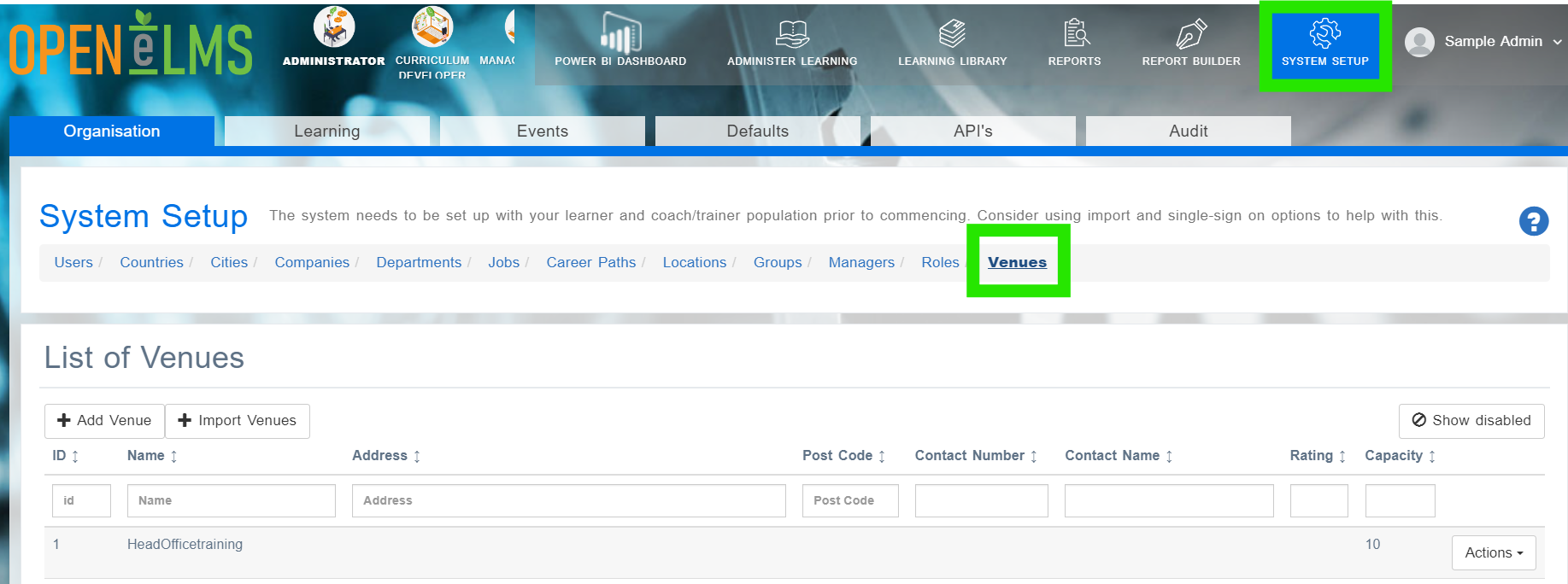
Task: Sort venues by Contact Number arrows
Action: pos(1034,456)
